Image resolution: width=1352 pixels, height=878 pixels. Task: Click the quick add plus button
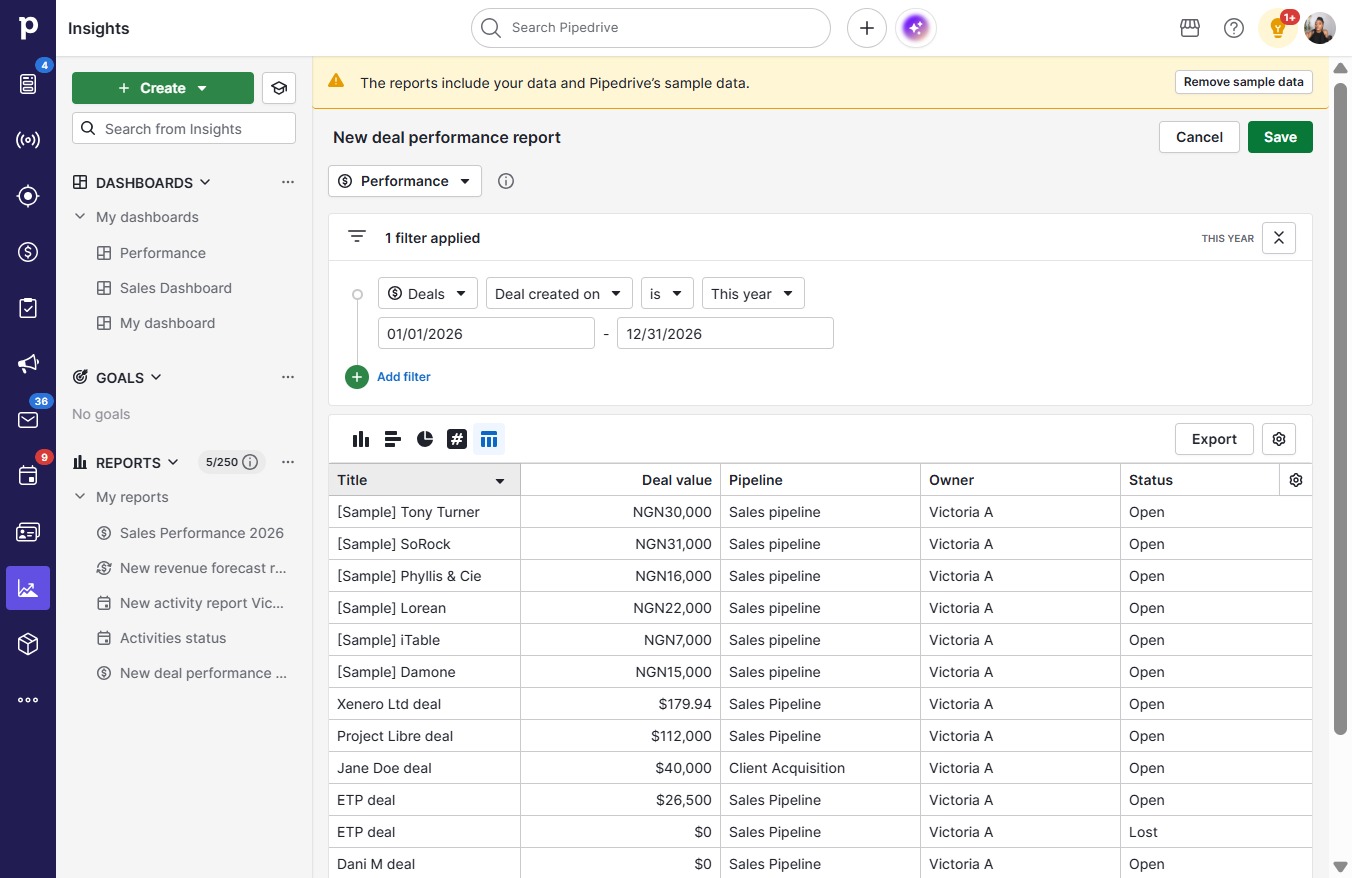coord(867,28)
